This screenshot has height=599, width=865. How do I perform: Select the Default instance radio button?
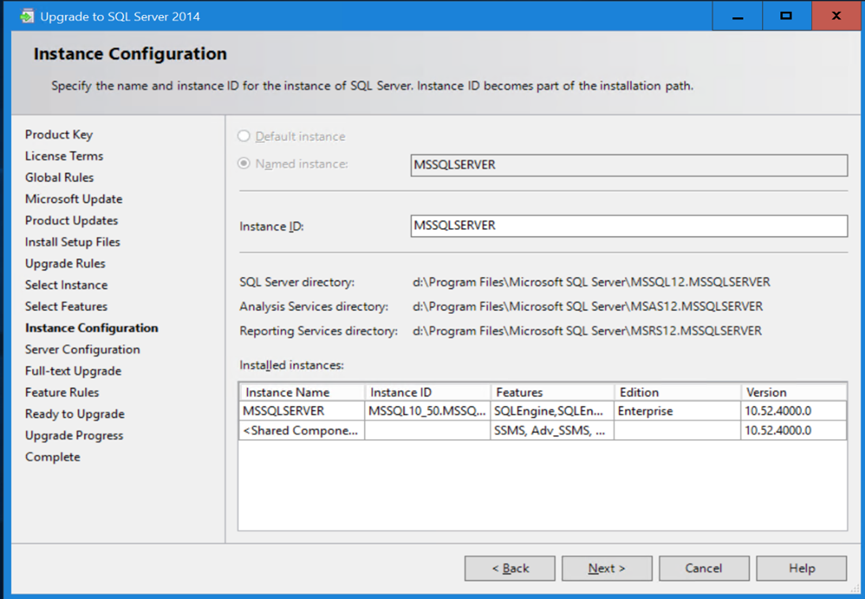point(243,136)
